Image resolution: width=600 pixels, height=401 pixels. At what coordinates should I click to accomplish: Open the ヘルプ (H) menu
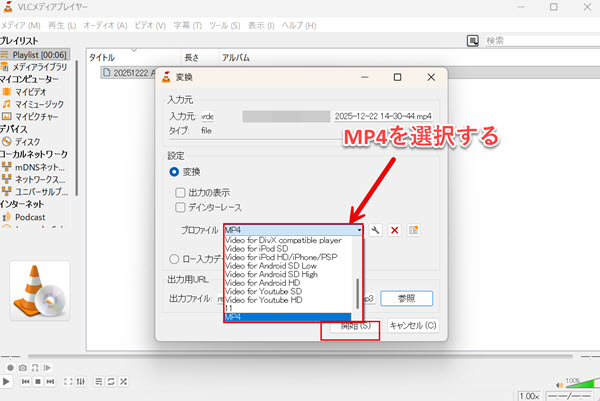[299, 26]
